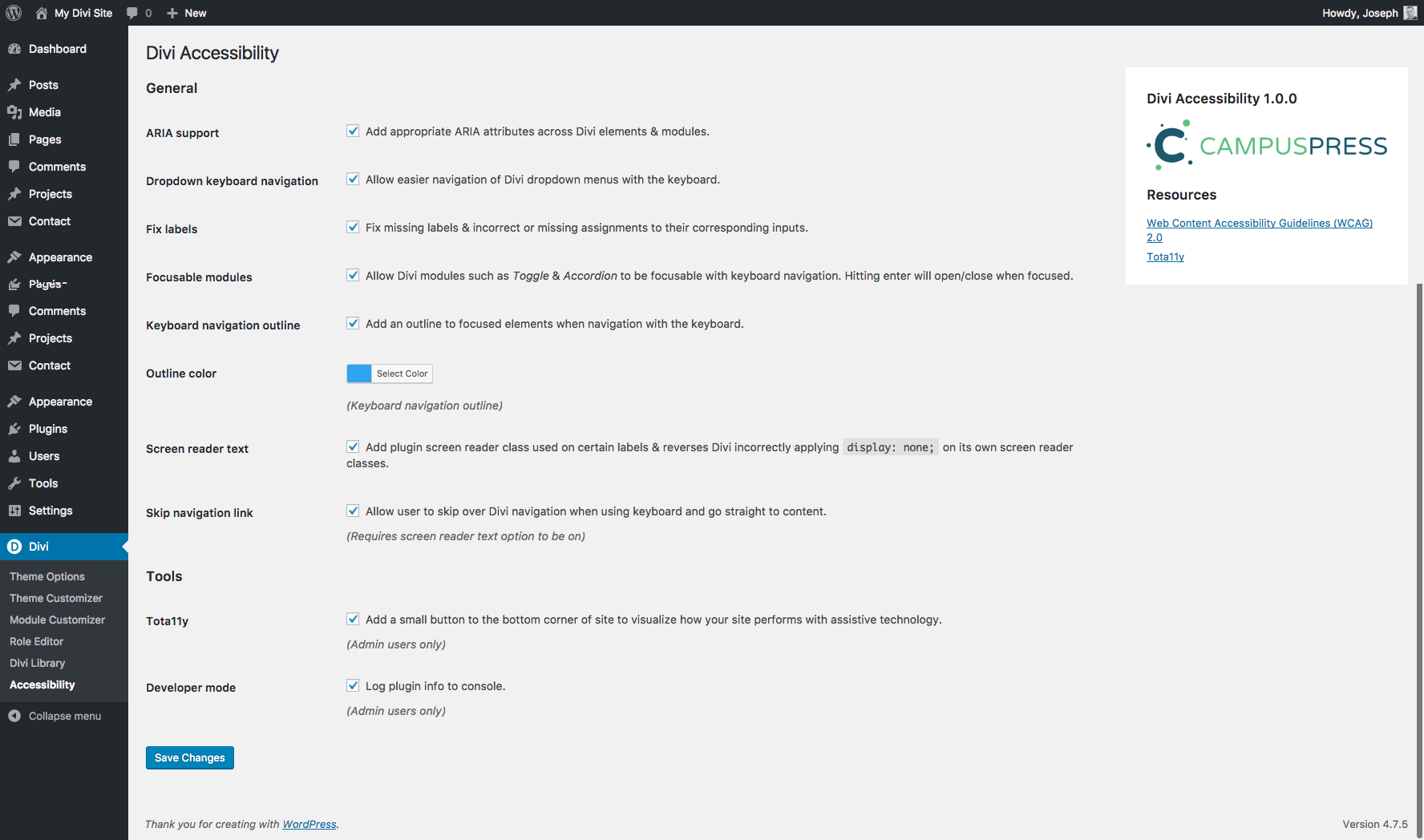Click the blue outline color swatch

(x=359, y=374)
